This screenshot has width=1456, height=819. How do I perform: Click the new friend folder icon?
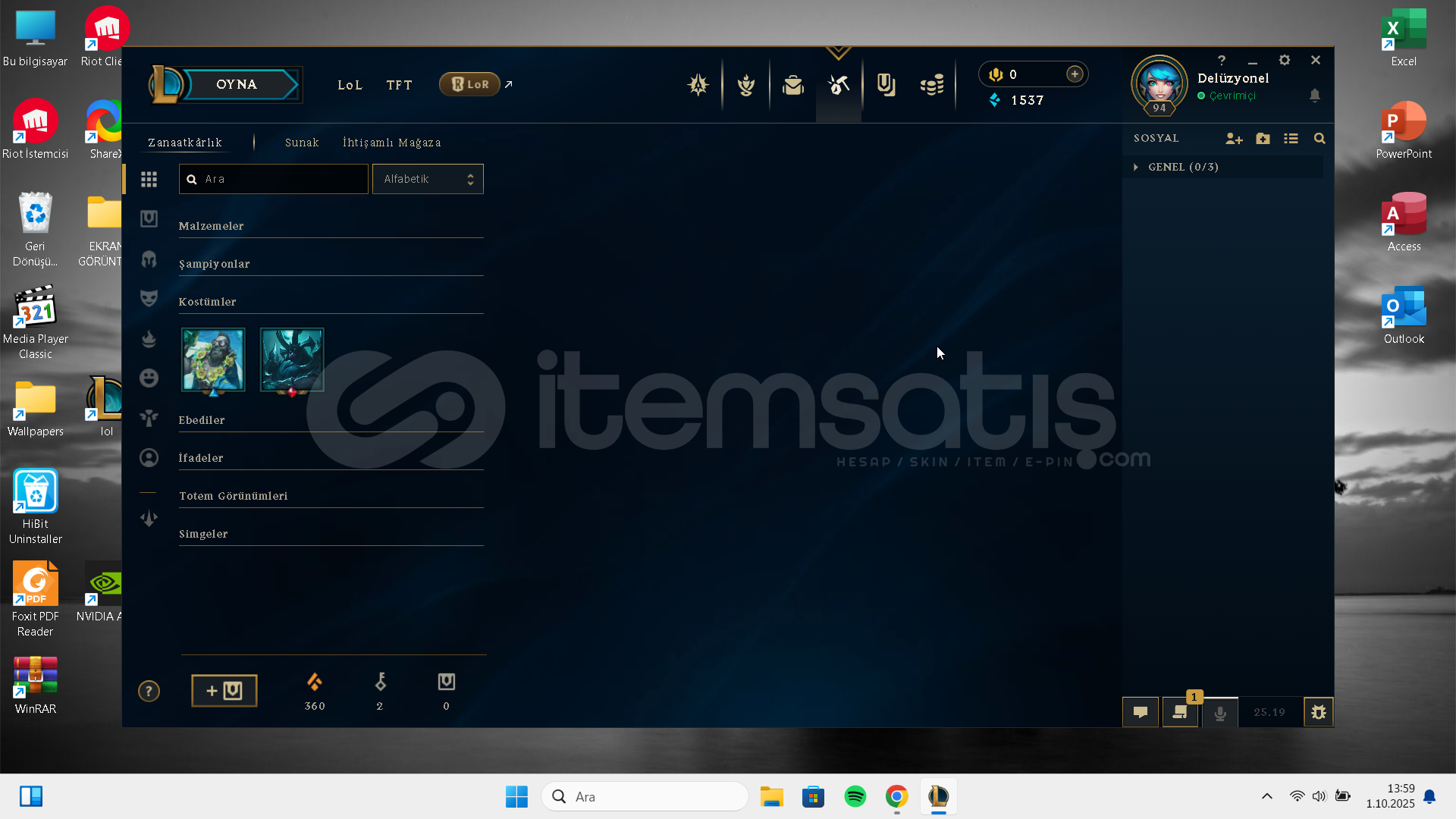pyautogui.click(x=1263, y=139)
